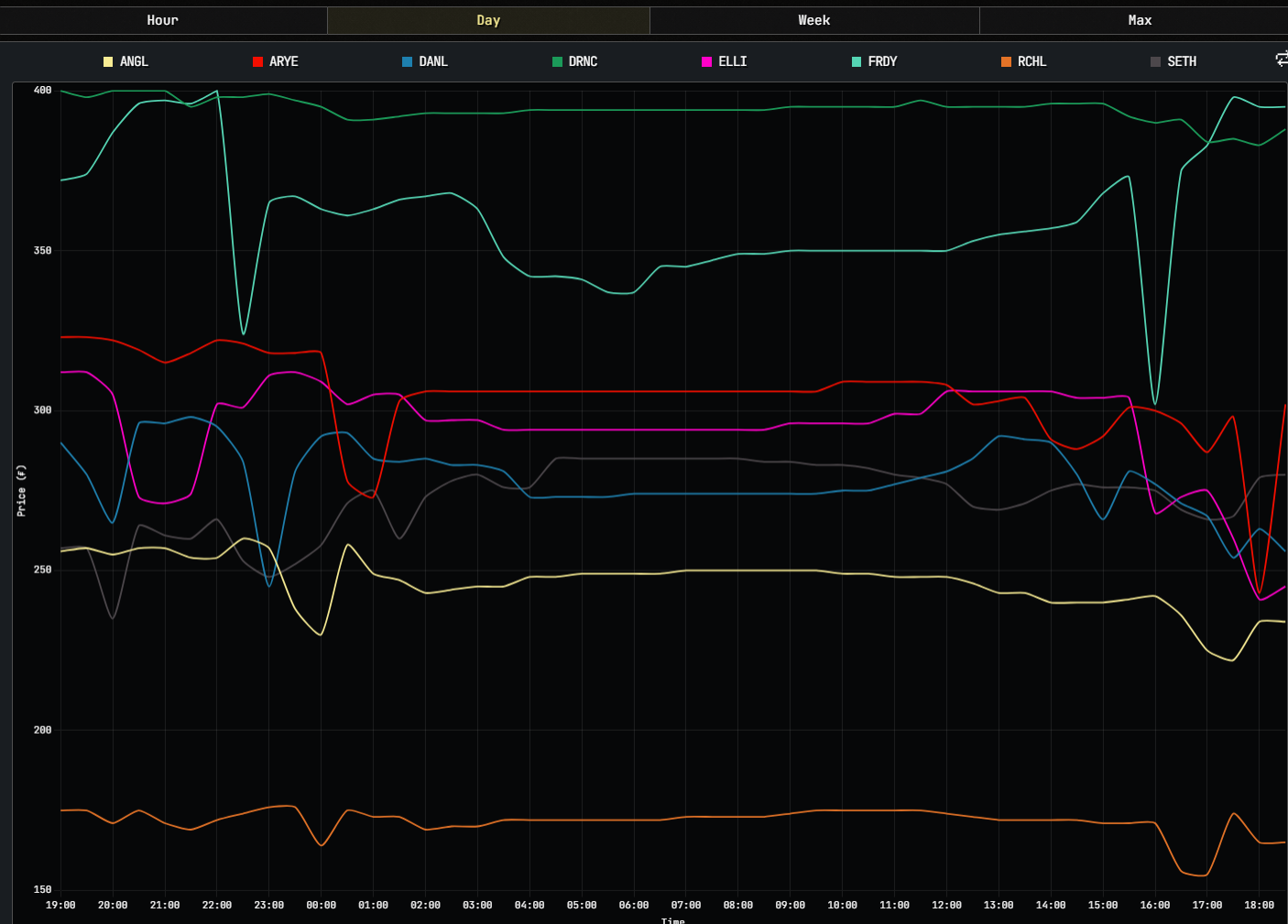Switch to the Hour timeframe tab

pyautogui.click(x=163, y=20)
